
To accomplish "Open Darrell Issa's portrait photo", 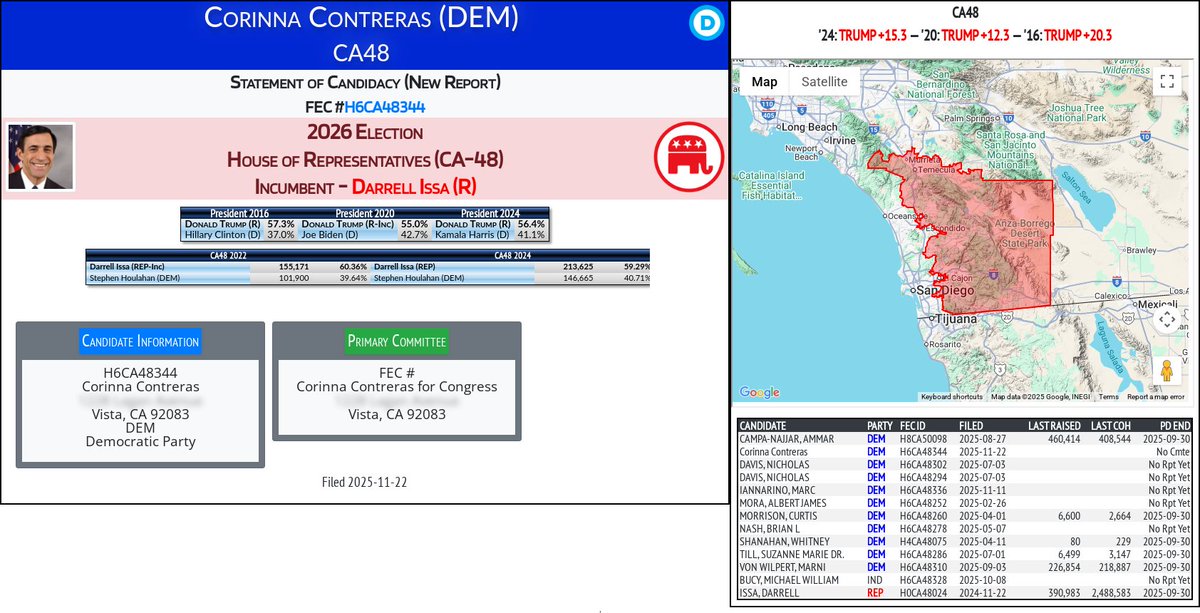I will 41,157.
